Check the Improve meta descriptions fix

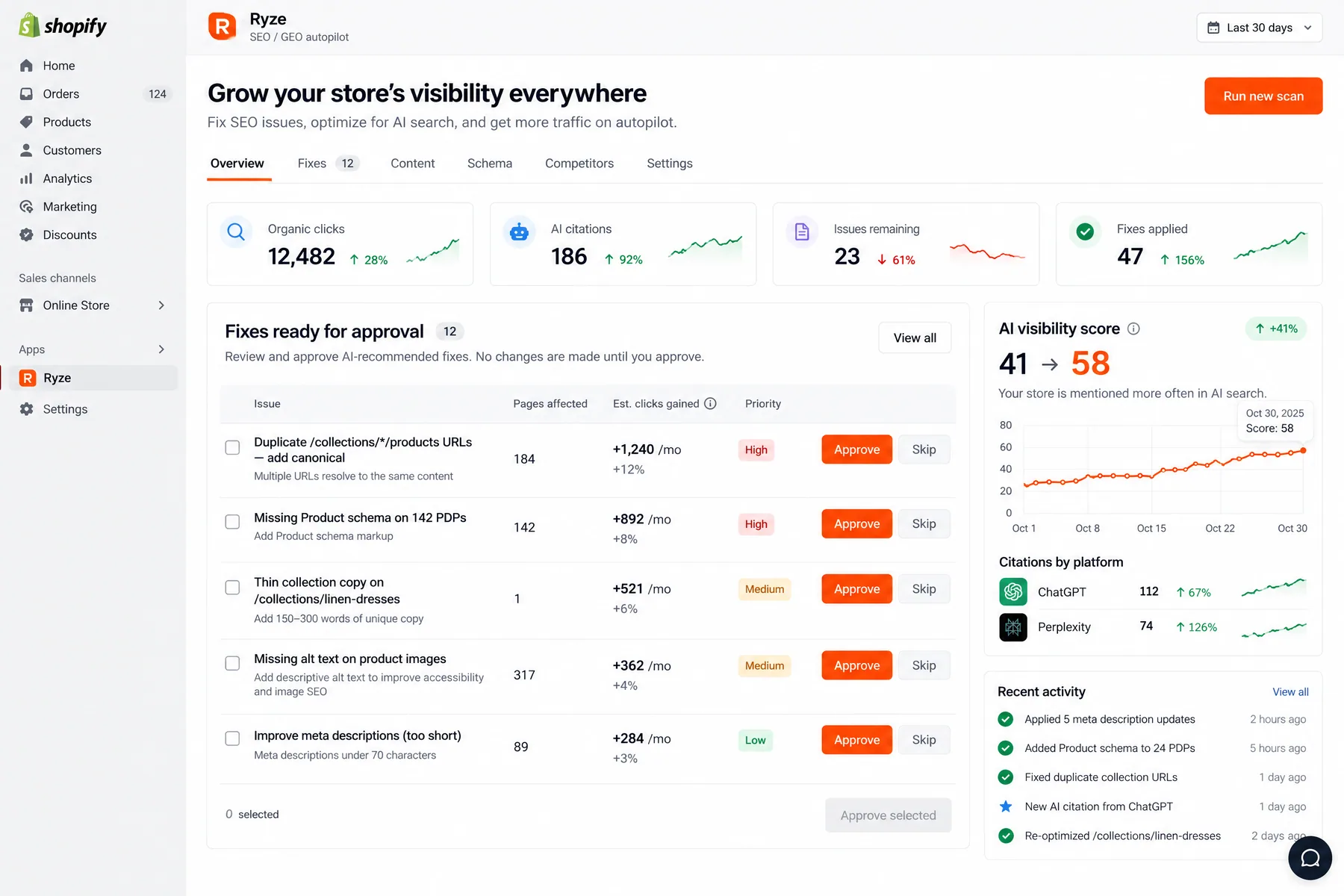[x=232, y=738]
